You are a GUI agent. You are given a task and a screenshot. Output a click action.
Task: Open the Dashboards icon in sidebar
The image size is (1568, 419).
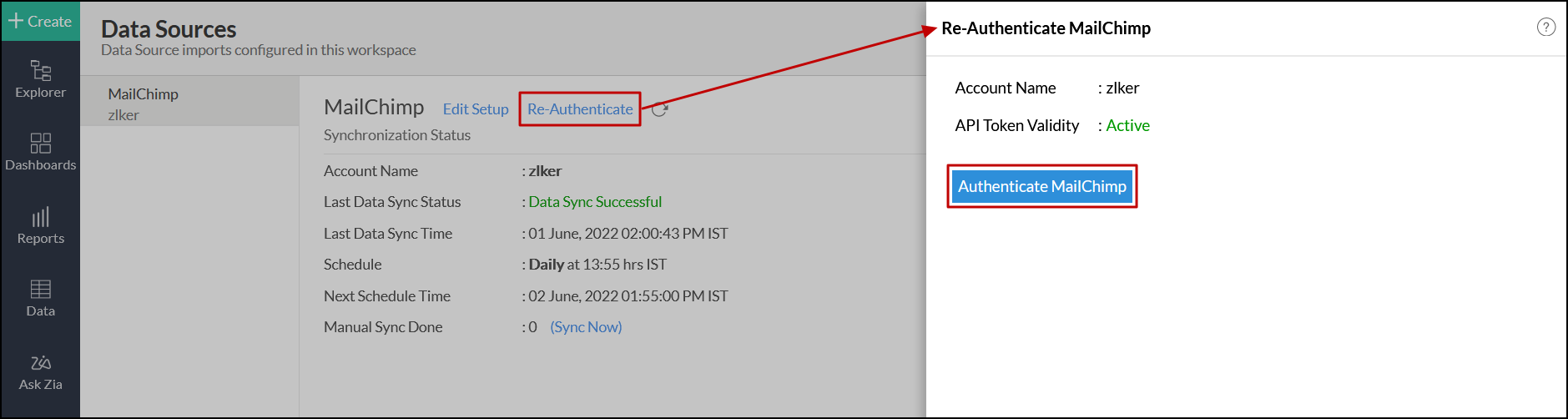click(x=40, y=144)
